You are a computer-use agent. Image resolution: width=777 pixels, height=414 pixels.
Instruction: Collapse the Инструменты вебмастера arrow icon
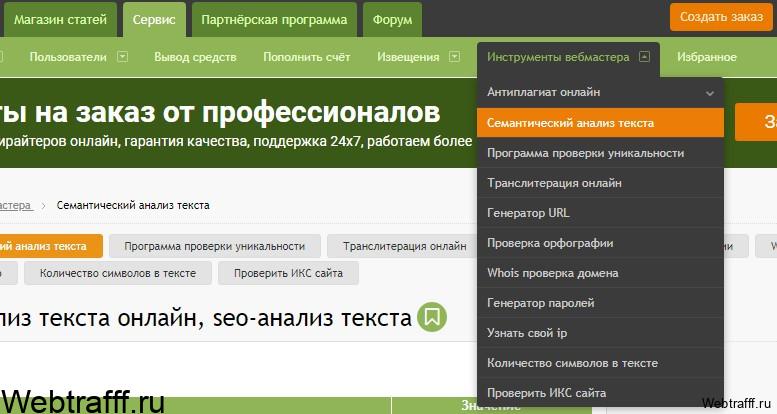(644, 57)
